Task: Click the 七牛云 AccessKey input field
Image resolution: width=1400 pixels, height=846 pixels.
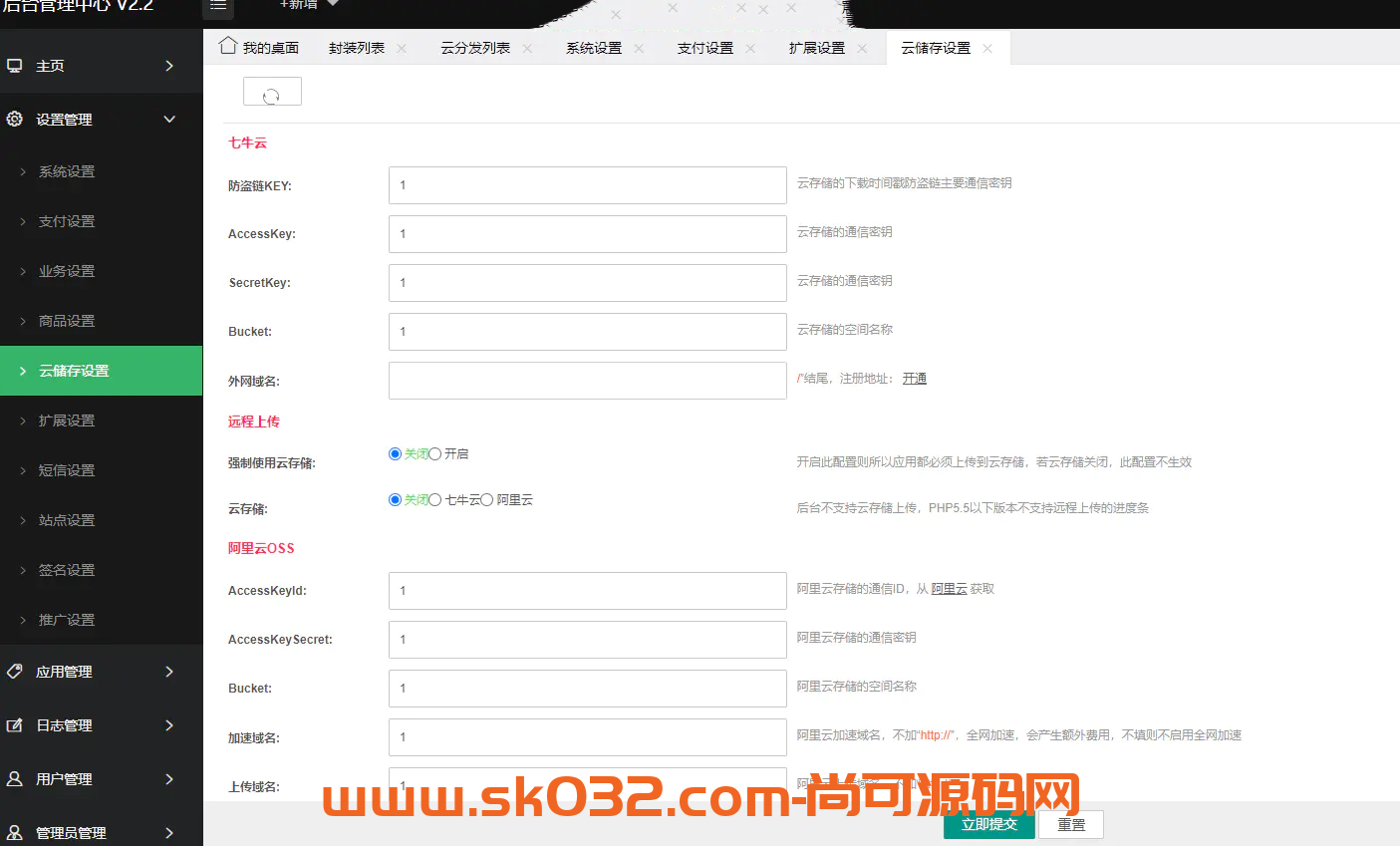Action: pos(588,234)
